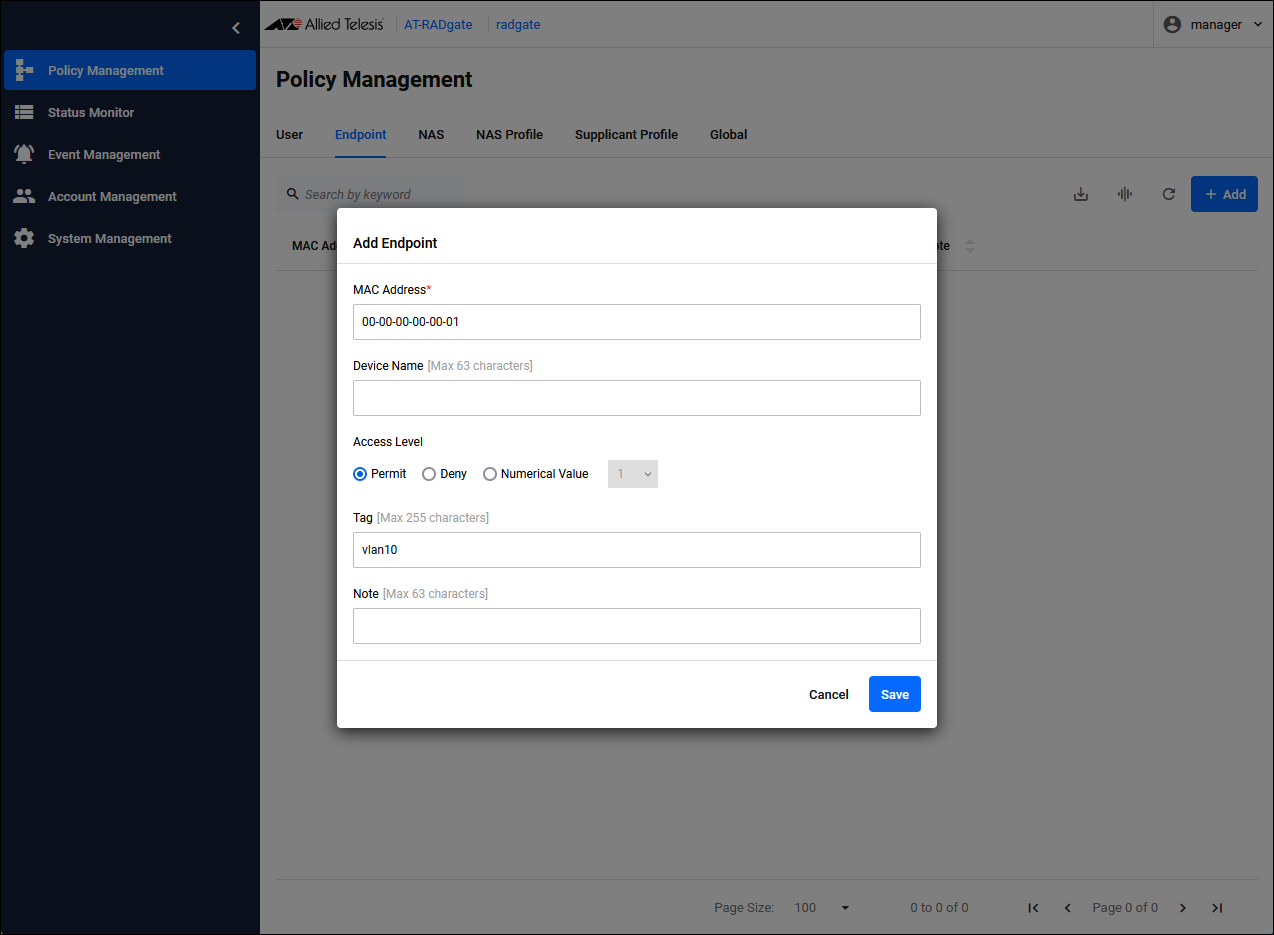
Task: Go to the last page icon
Action: tap(1217, 908)
